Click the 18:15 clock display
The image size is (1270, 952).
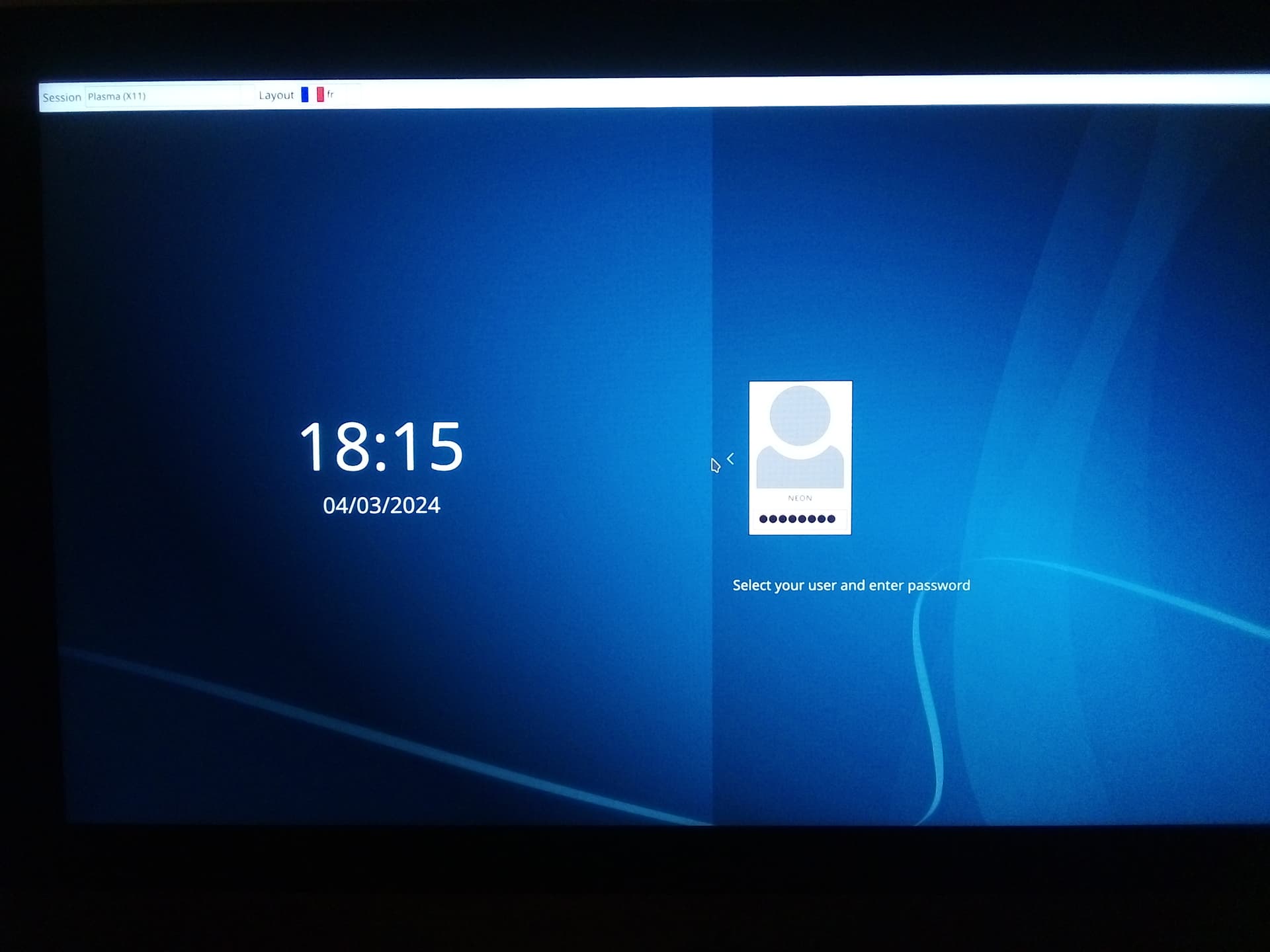[381, 446]
